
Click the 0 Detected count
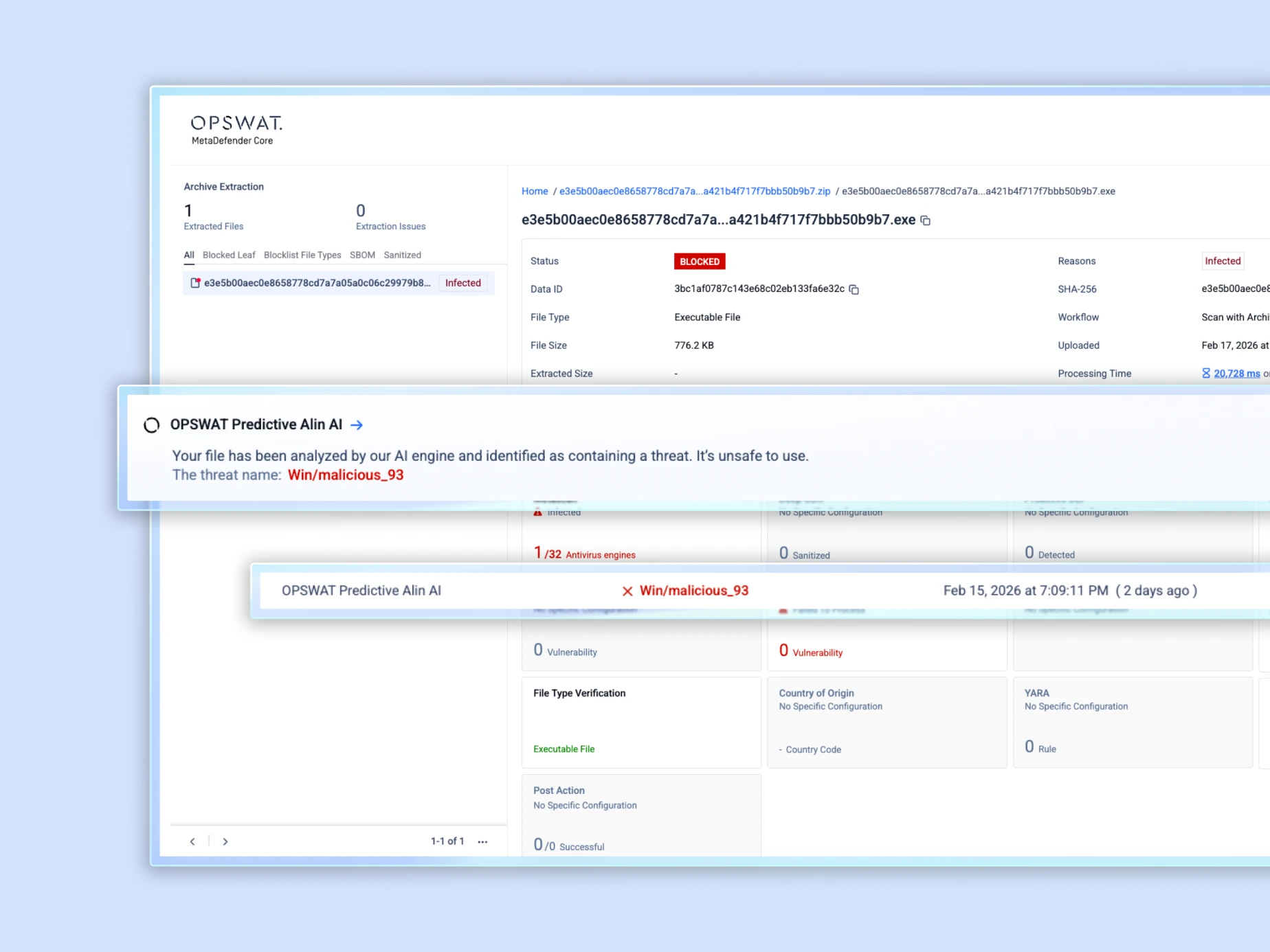pos(1050,553)
